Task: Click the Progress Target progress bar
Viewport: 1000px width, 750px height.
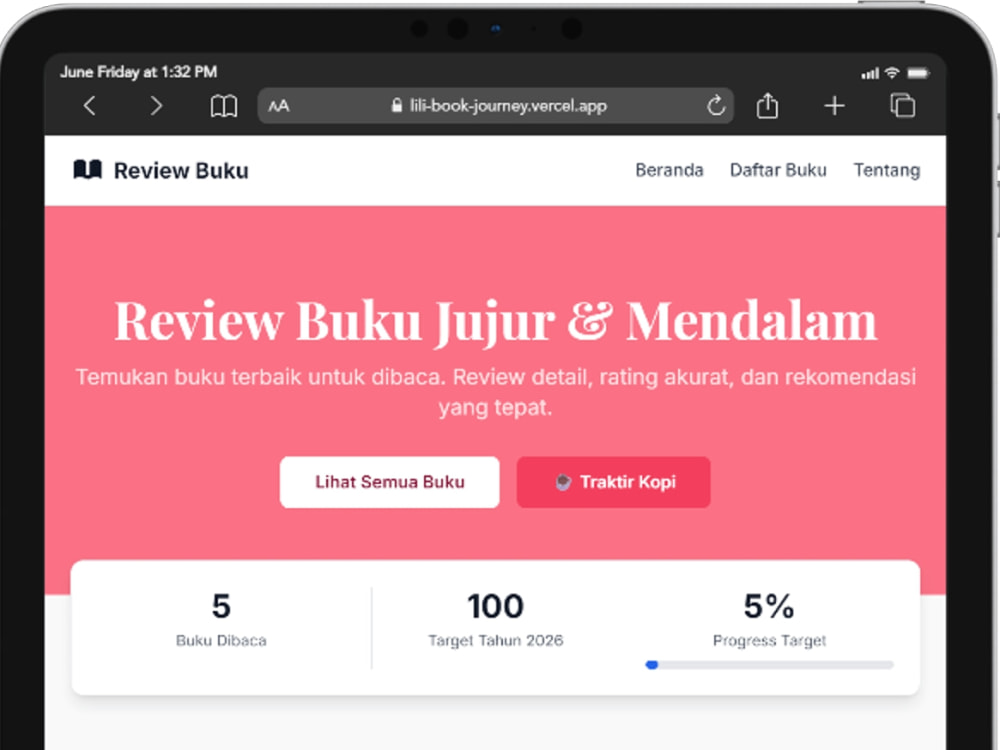Action: click(x=769, y=665)
